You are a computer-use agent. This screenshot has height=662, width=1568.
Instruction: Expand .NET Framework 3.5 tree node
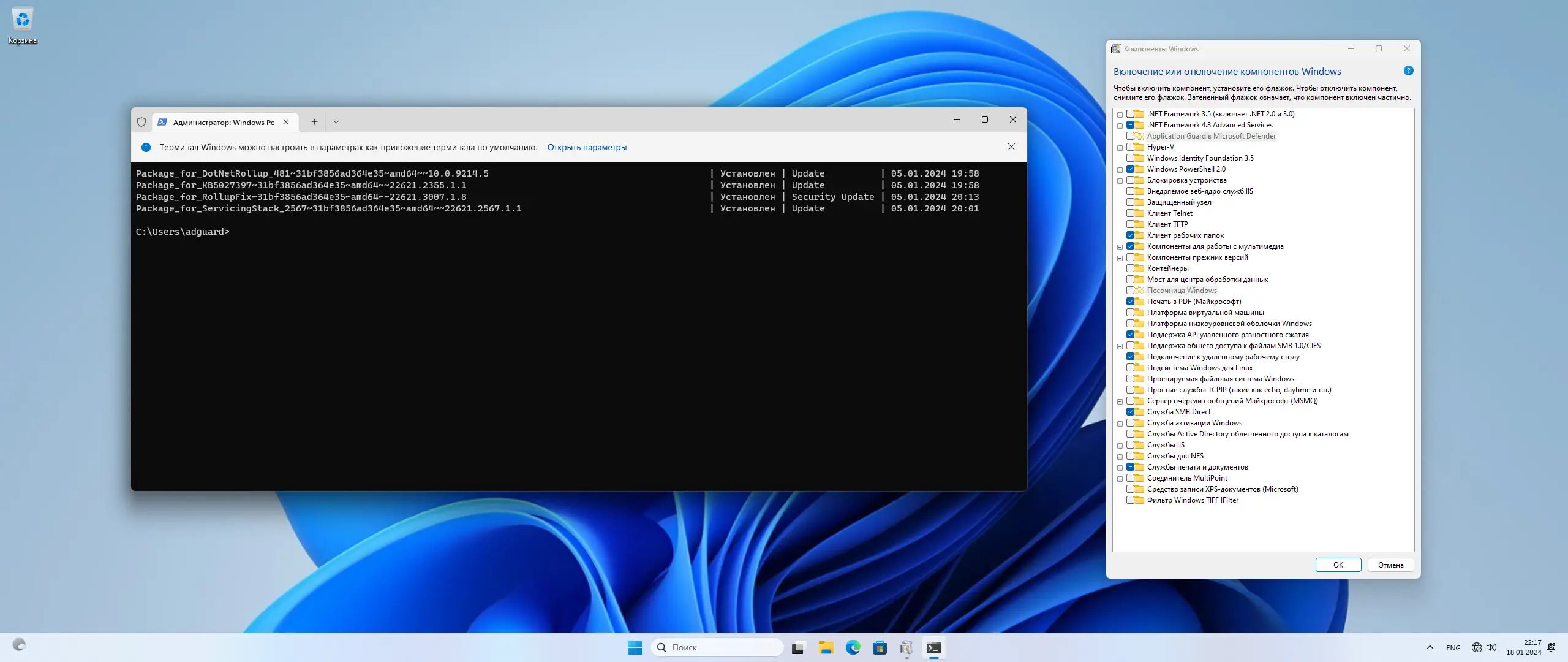click(x=1120, y=115)
